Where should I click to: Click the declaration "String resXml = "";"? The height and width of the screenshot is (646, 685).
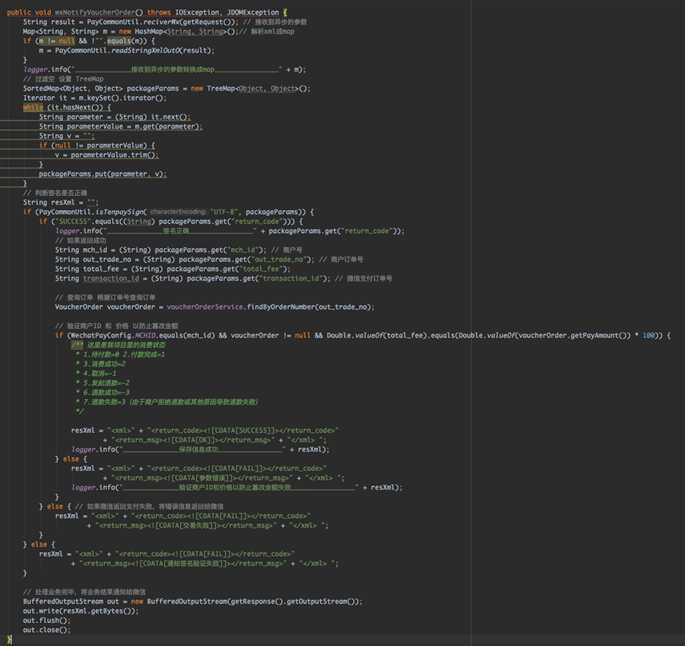pos(61,202)
